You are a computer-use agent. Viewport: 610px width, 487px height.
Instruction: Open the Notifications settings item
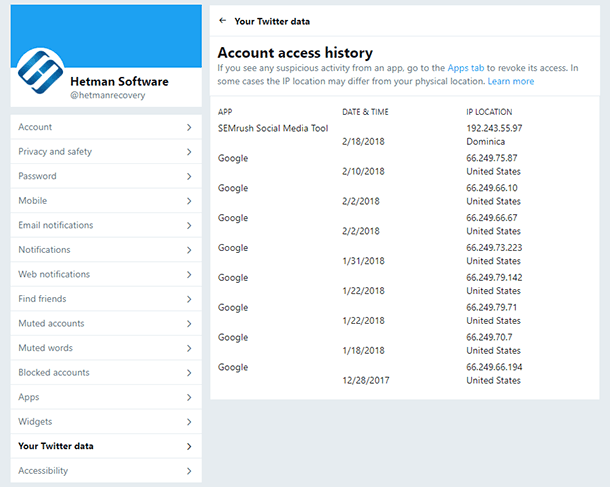[106, 249]
